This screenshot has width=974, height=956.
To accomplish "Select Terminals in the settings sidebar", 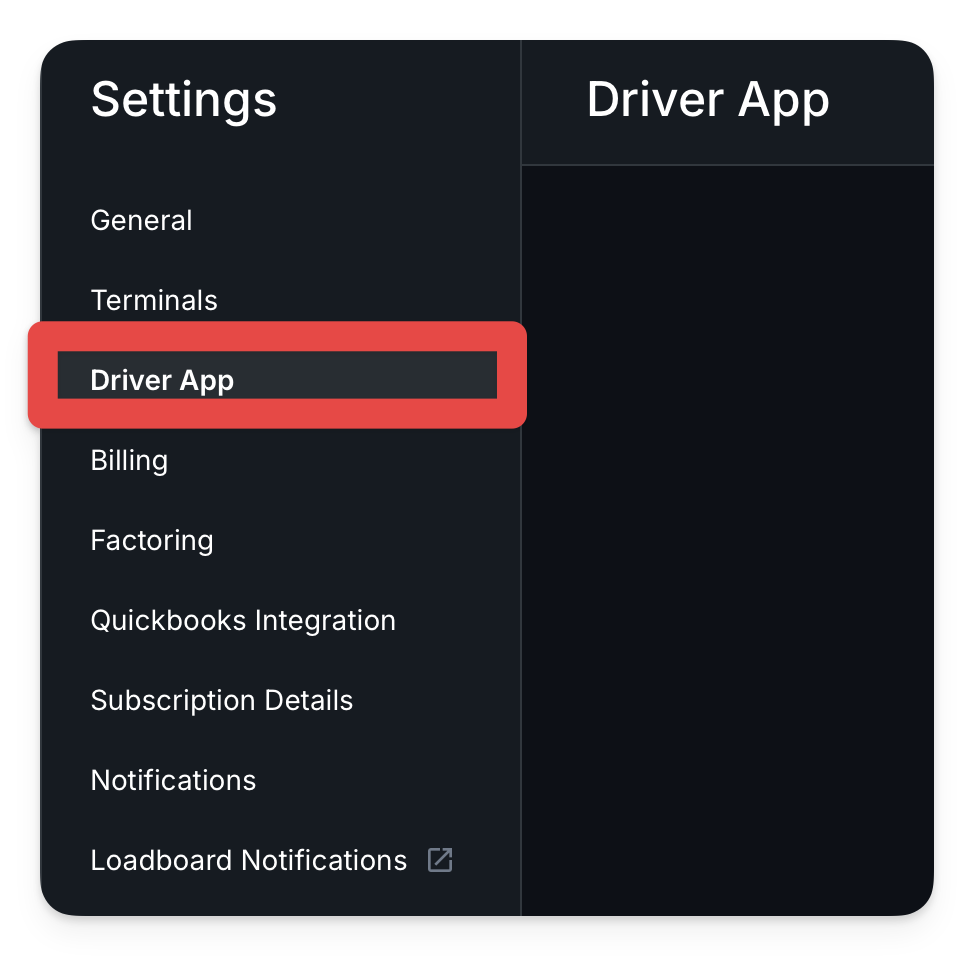I will pyautogui.click(x=154, y=300).
